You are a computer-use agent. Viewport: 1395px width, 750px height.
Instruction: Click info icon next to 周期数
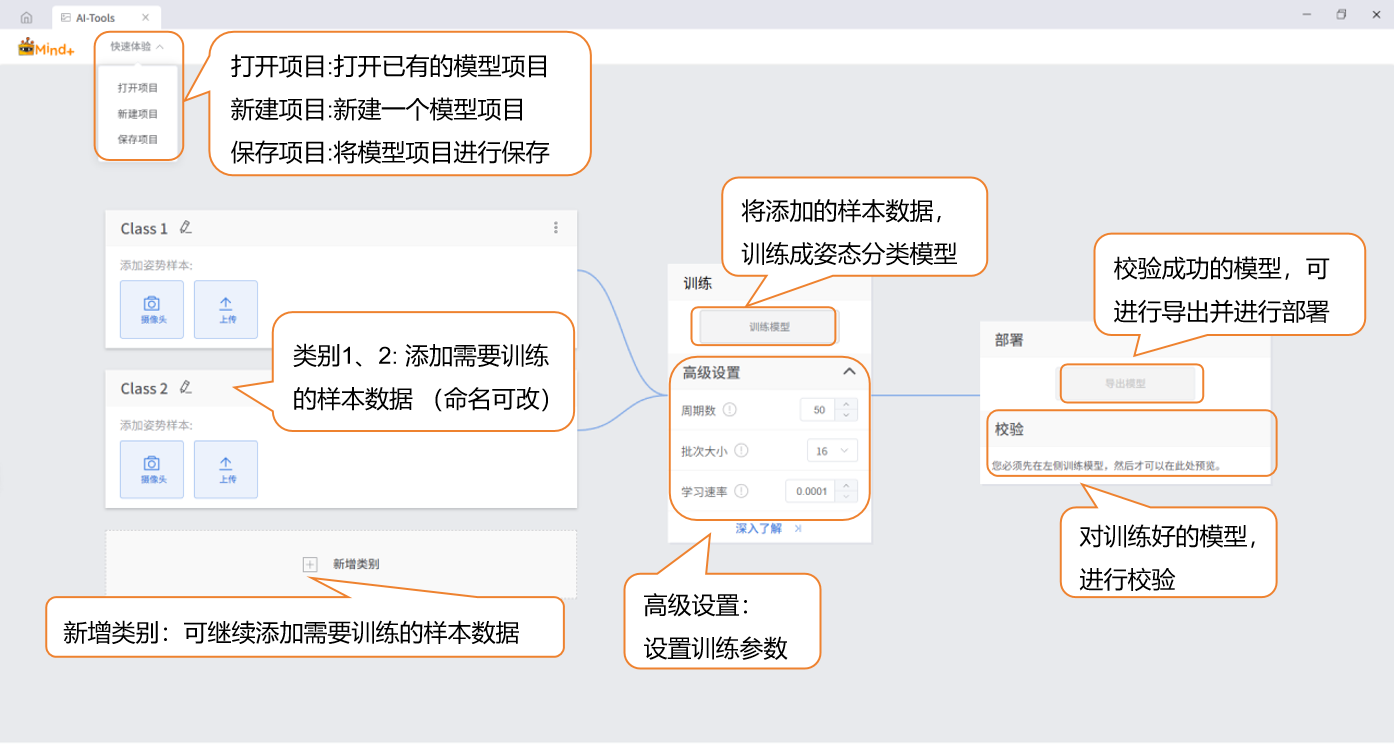[729, 410]
